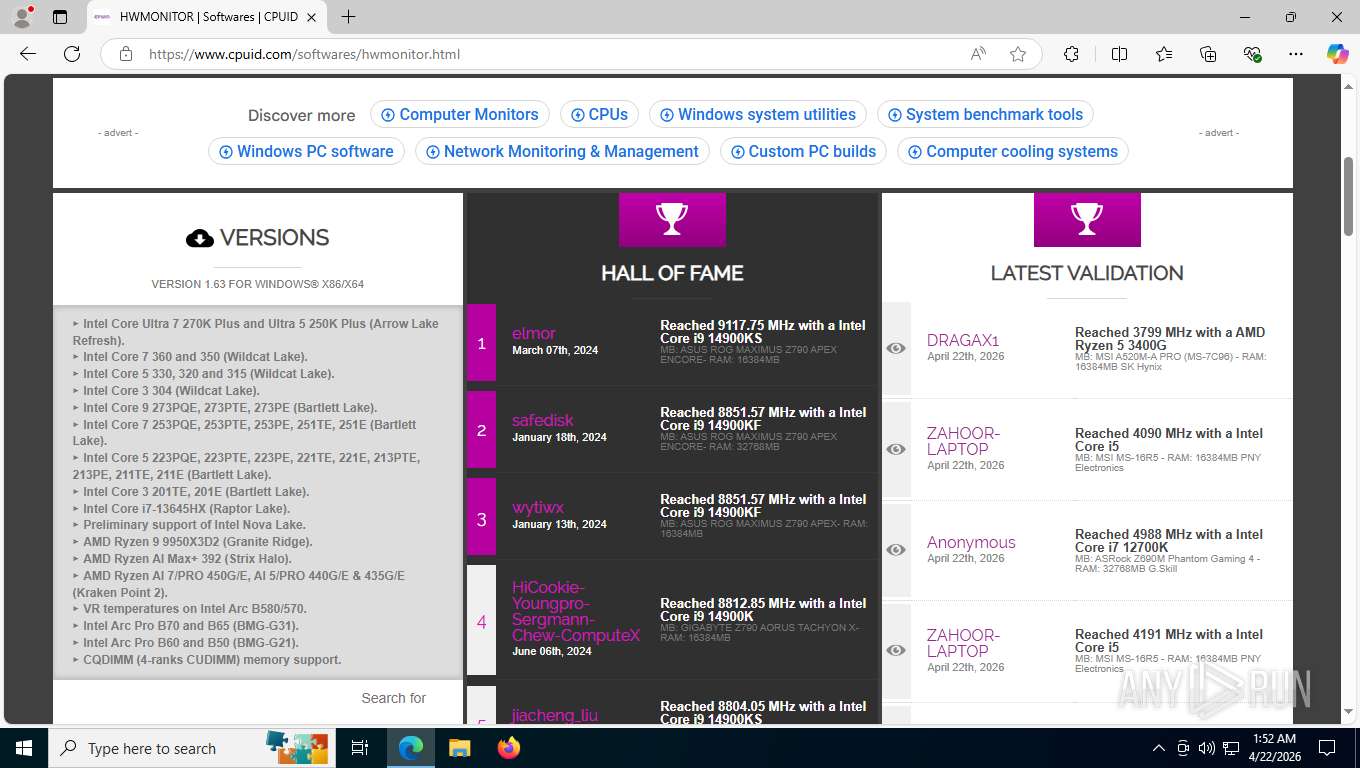Open Settings and more ellipsis
Viewport: 1360px width, 768px height.
point(1296,54)
